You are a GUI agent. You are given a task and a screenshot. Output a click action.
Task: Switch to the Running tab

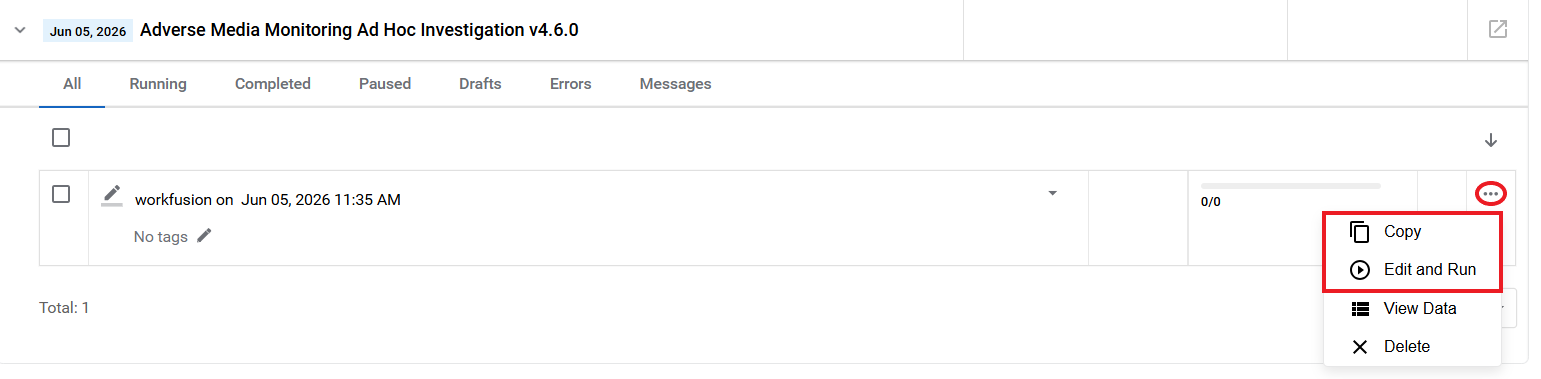click(158, 84)
